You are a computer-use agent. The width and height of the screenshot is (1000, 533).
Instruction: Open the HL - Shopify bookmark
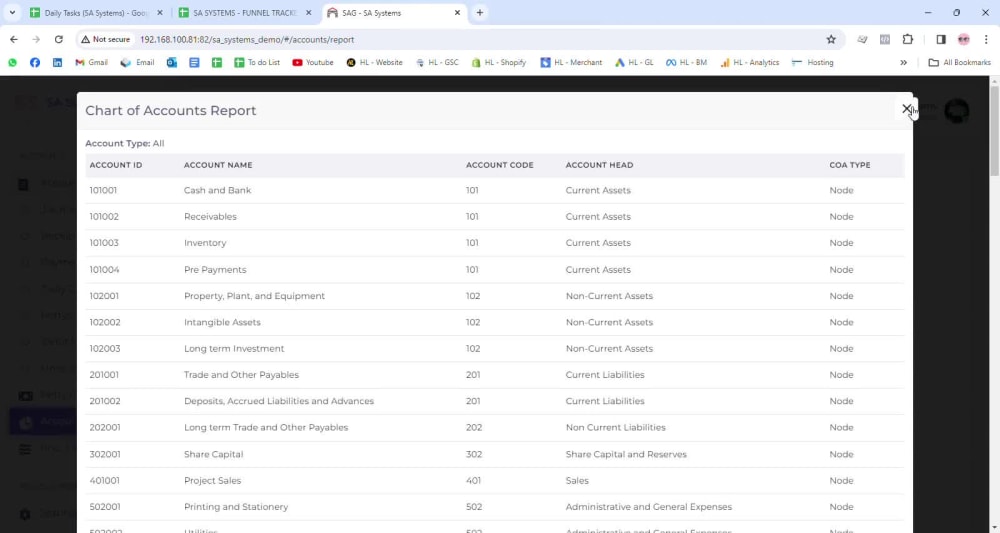coord(499,62)
